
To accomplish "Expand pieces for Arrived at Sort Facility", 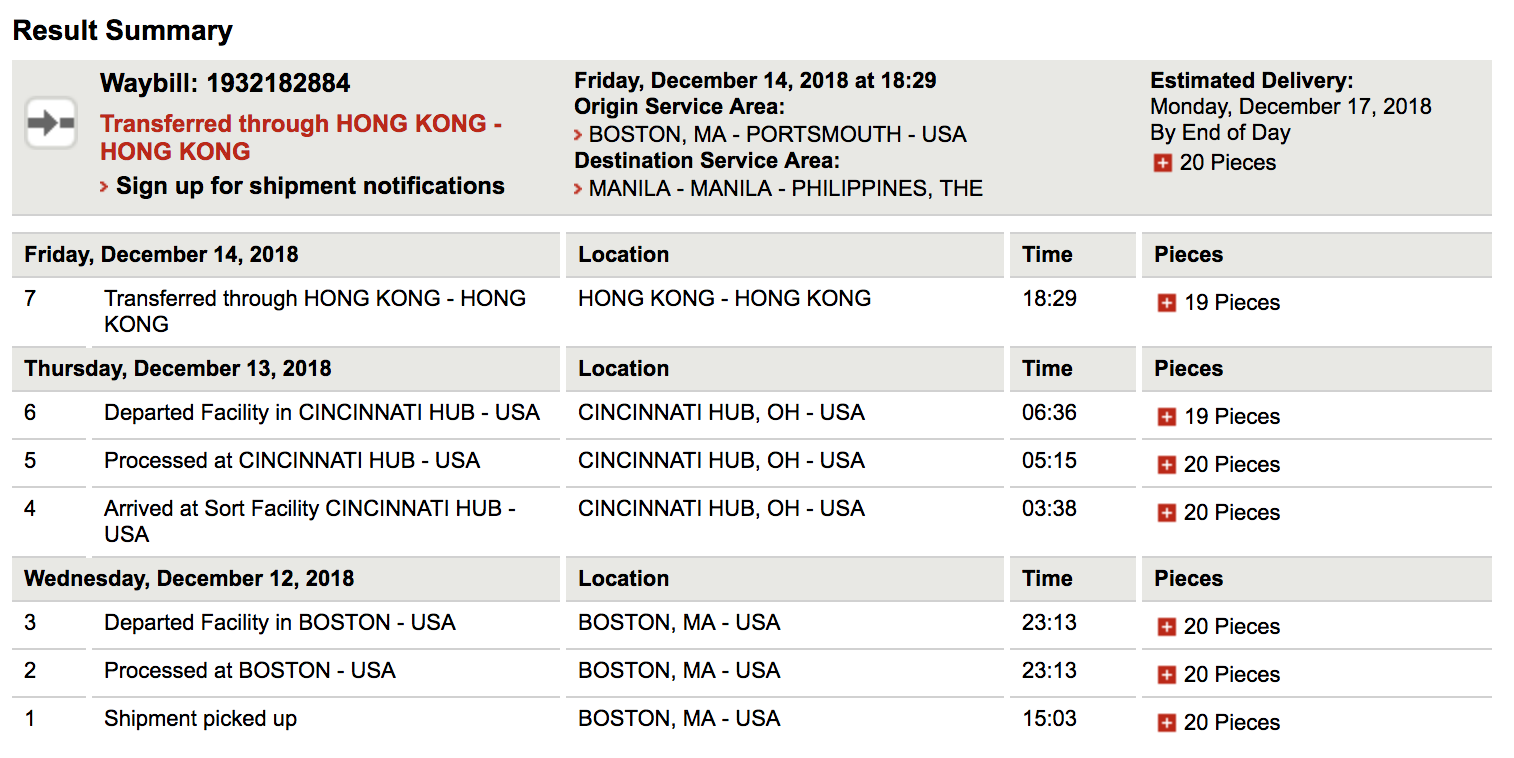I will coord(1166,513).
